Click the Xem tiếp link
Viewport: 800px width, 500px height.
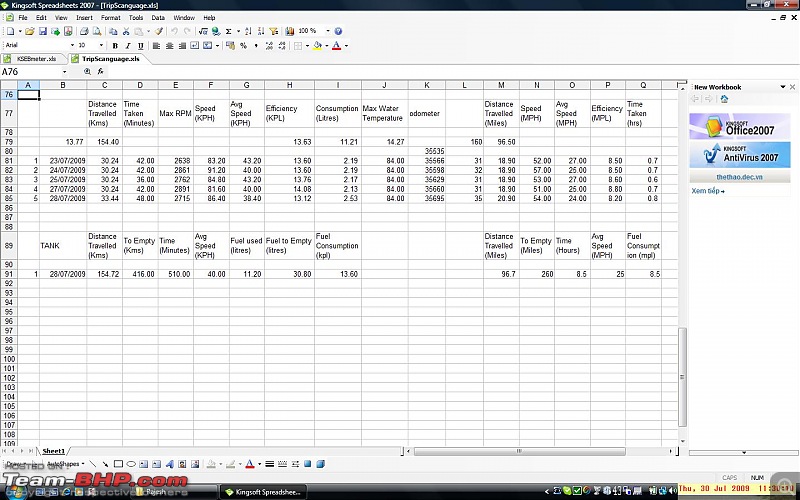708,191
